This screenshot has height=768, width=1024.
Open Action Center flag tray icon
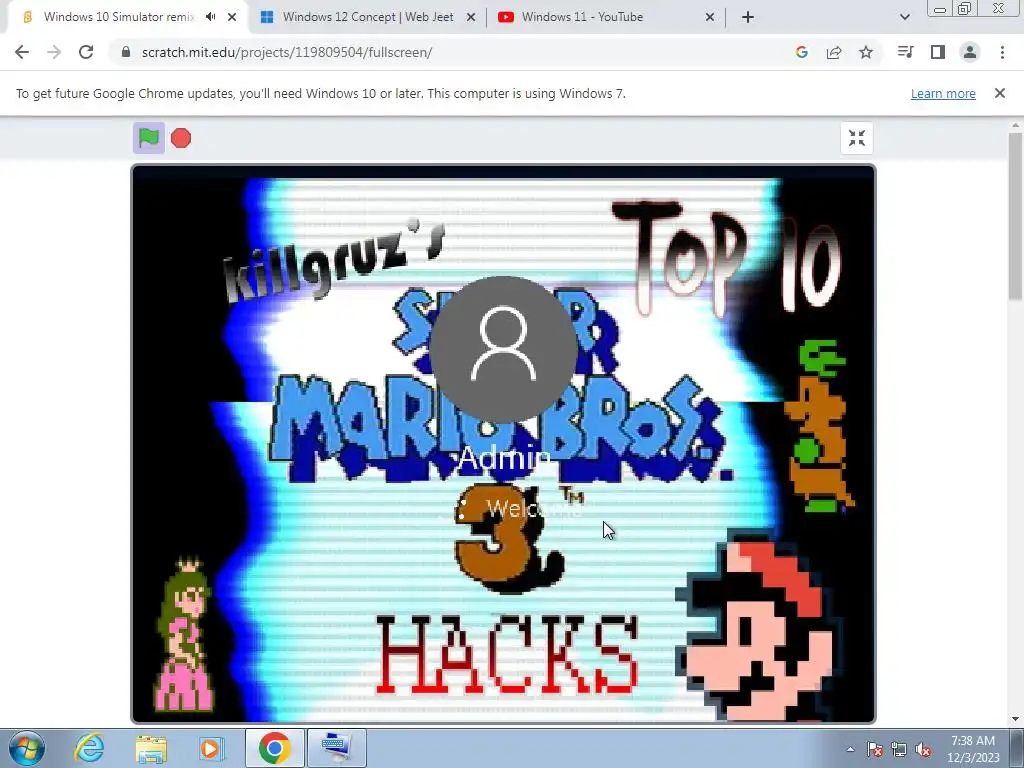point(875,749)
